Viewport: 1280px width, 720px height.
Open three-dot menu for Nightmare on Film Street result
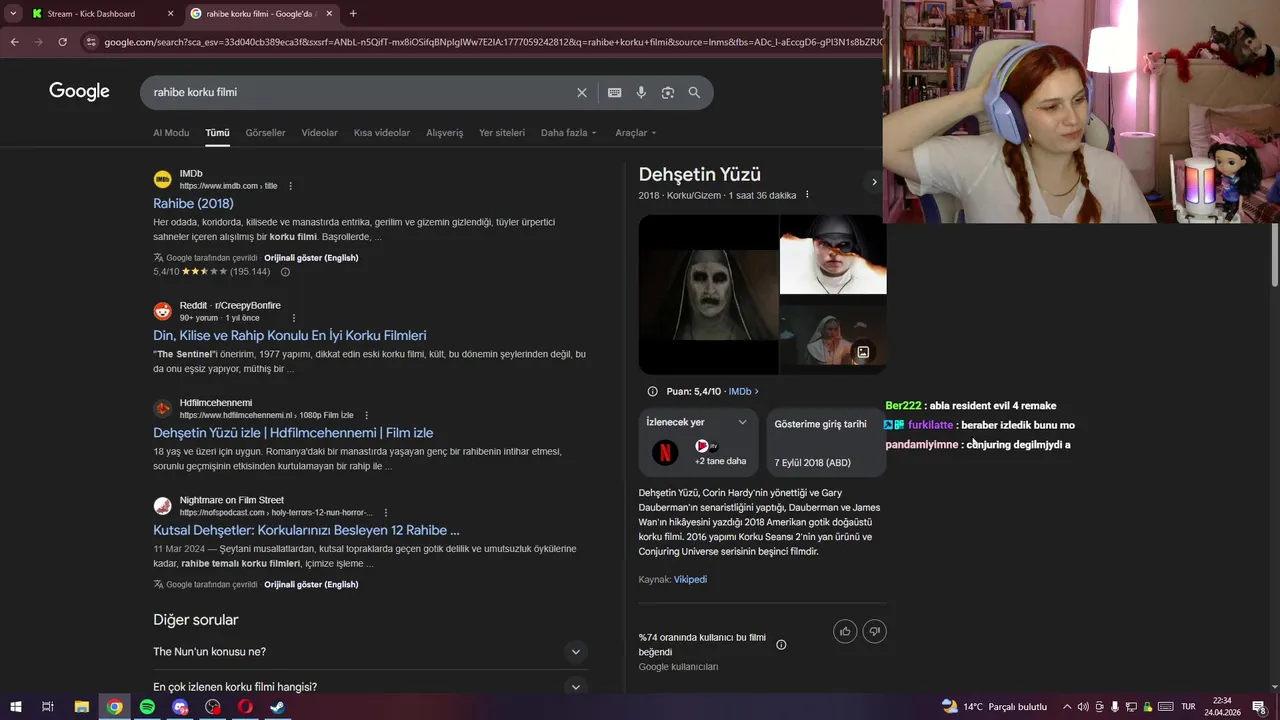click(x=386, y=513)
